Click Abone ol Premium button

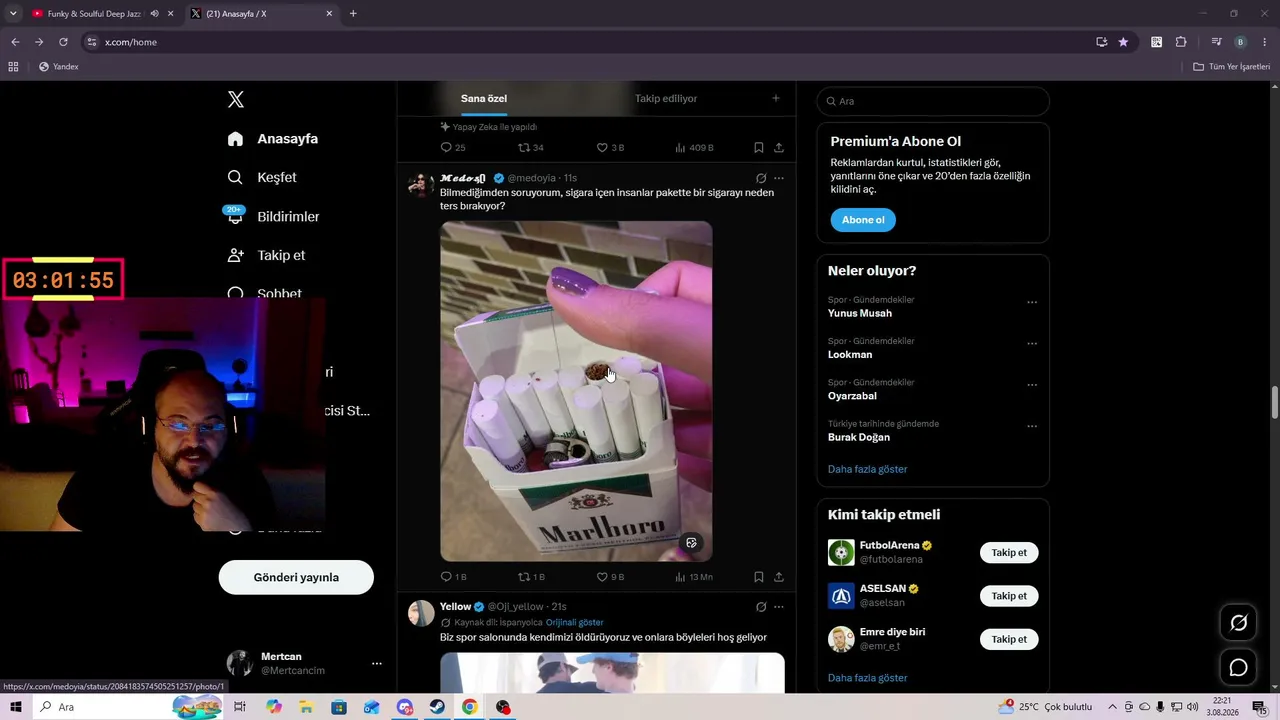click(x=863, y=220)
